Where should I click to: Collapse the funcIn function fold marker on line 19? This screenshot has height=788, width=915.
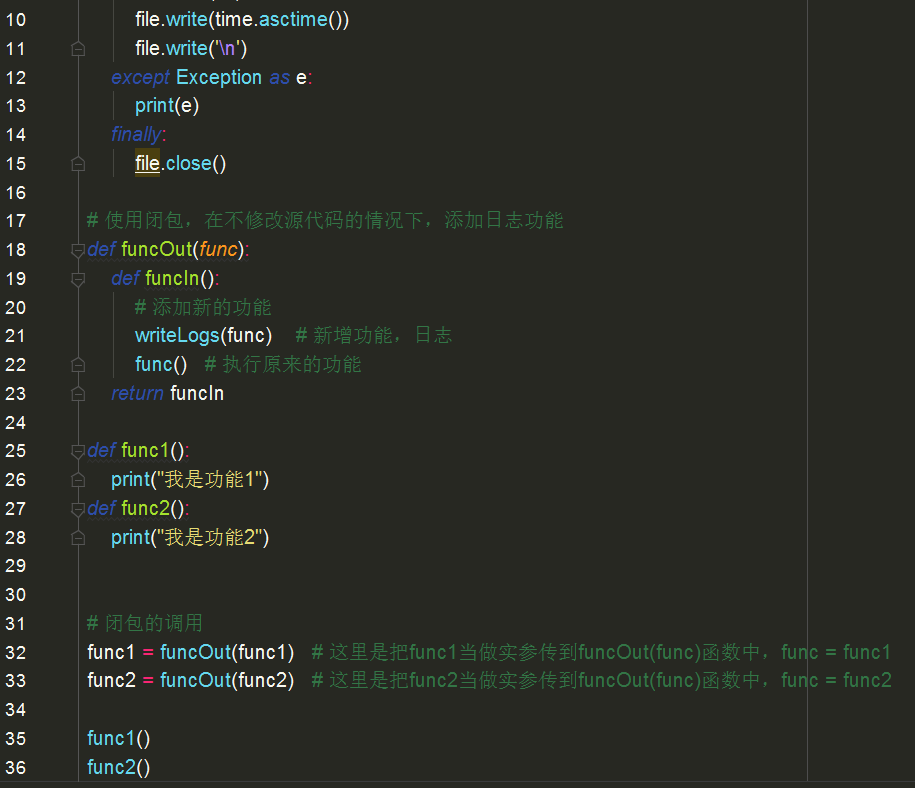pyautogui.click(x=78, y=279)
